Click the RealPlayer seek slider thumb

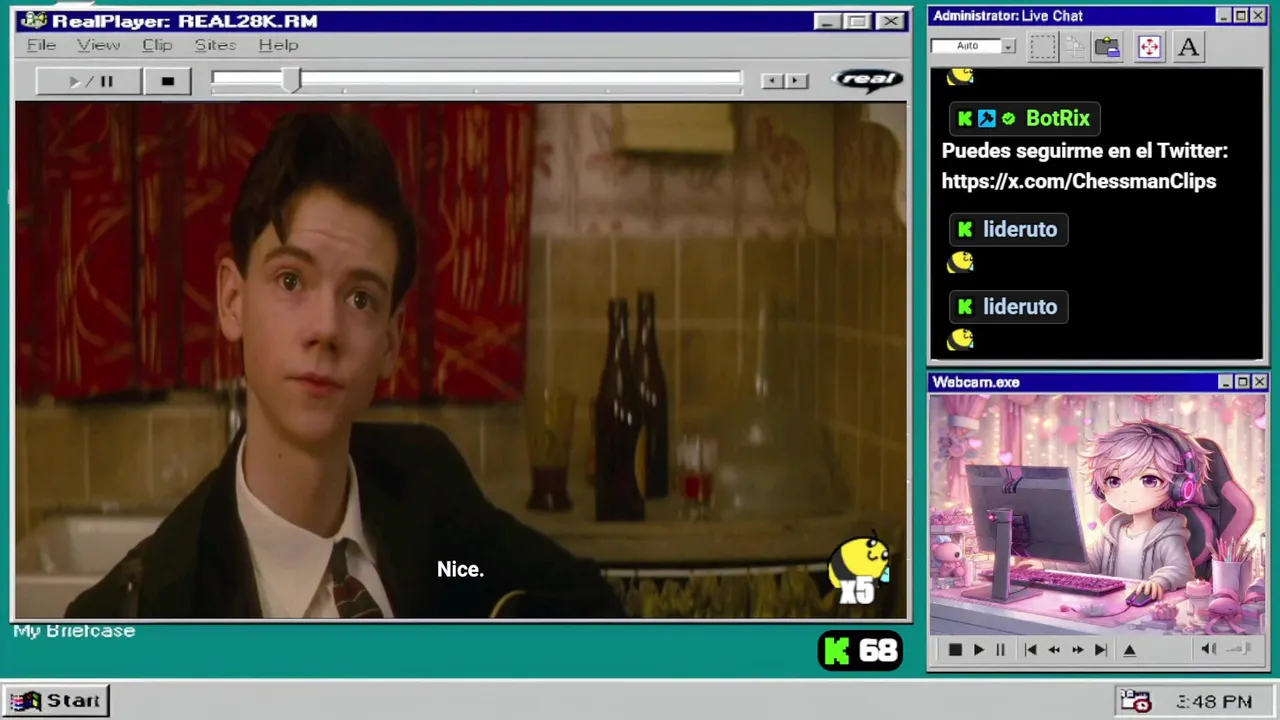click(291, 81)
